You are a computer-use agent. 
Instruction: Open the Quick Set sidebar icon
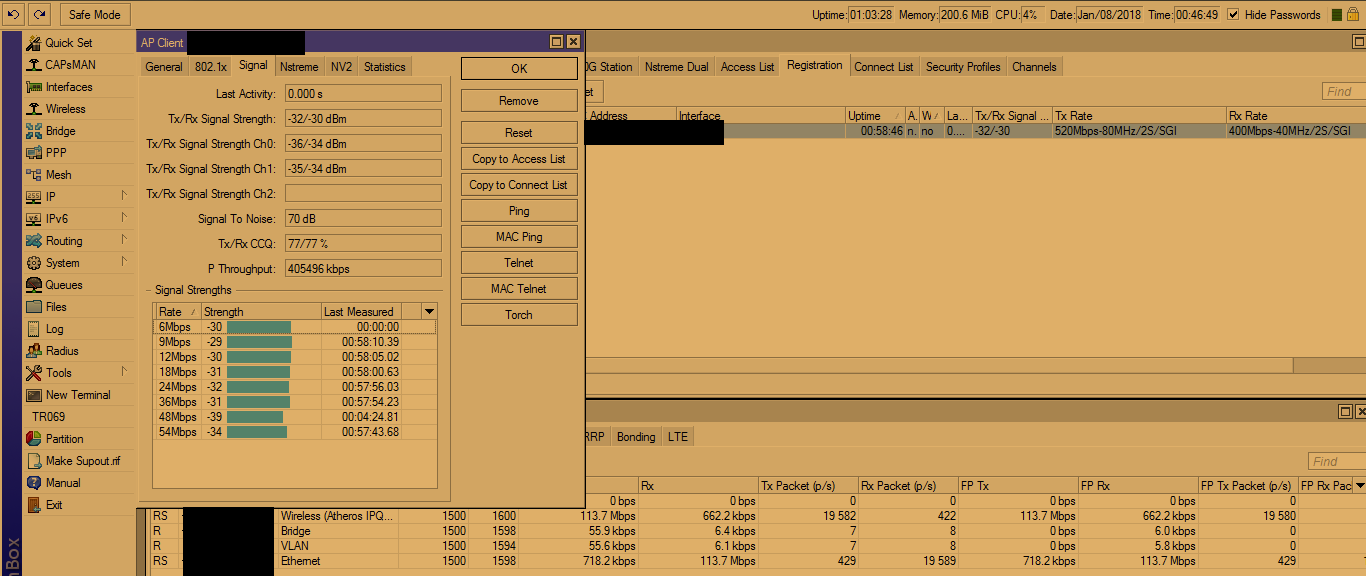tap(34, 43)
